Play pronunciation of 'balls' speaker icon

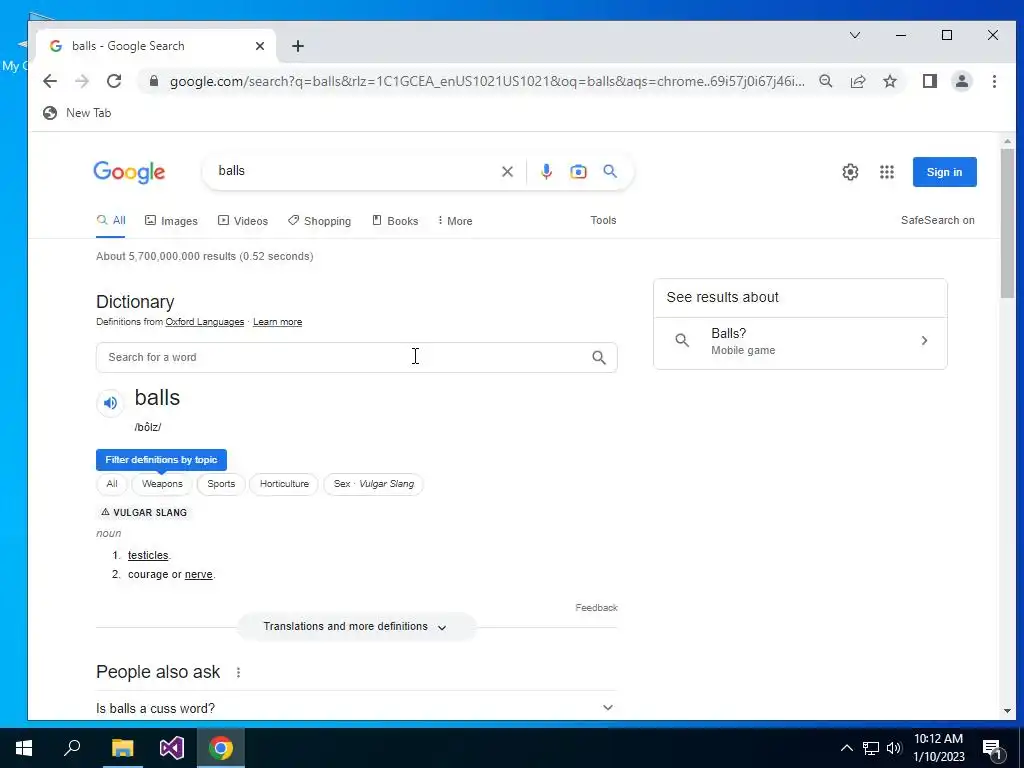pyautogui.click(x=110, y=403)
